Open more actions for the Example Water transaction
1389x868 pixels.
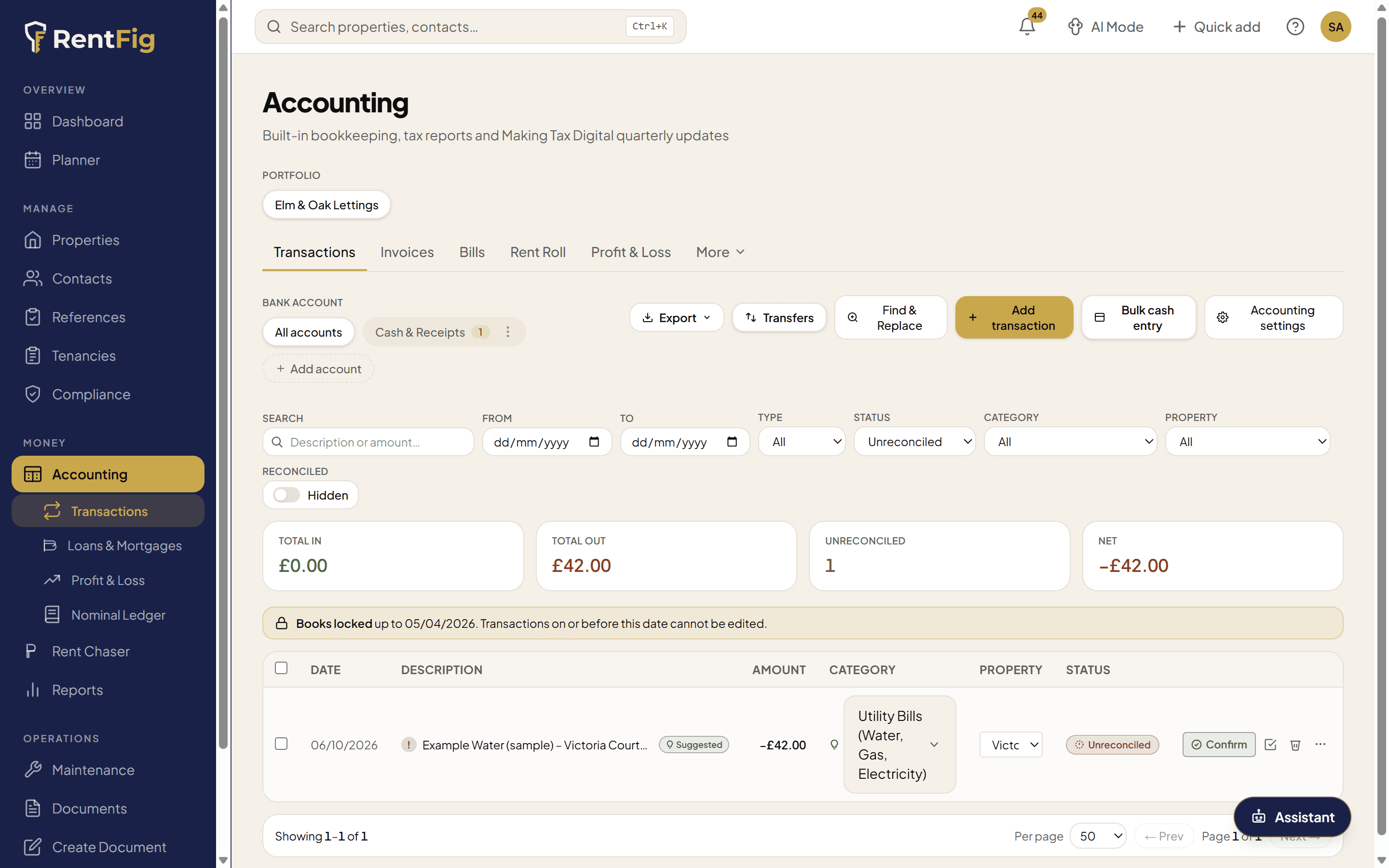(1320, 744)
